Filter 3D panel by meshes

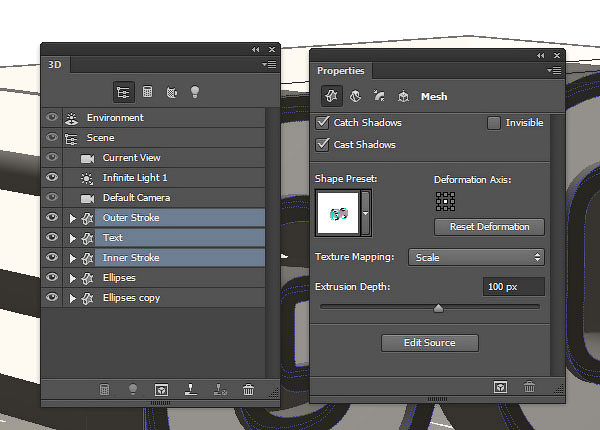pos(147,92)
